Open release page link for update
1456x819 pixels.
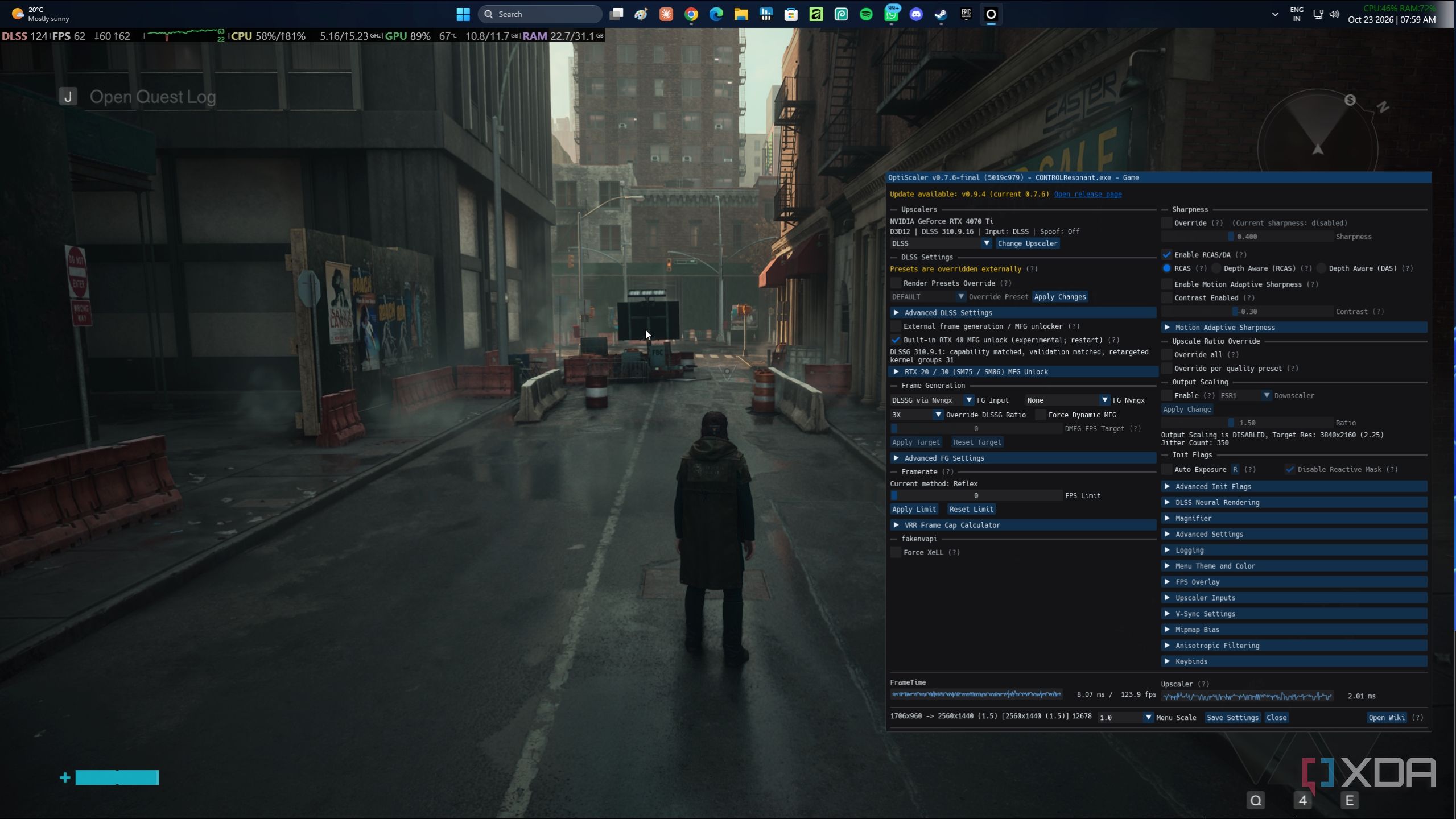tap(1087, 195)
